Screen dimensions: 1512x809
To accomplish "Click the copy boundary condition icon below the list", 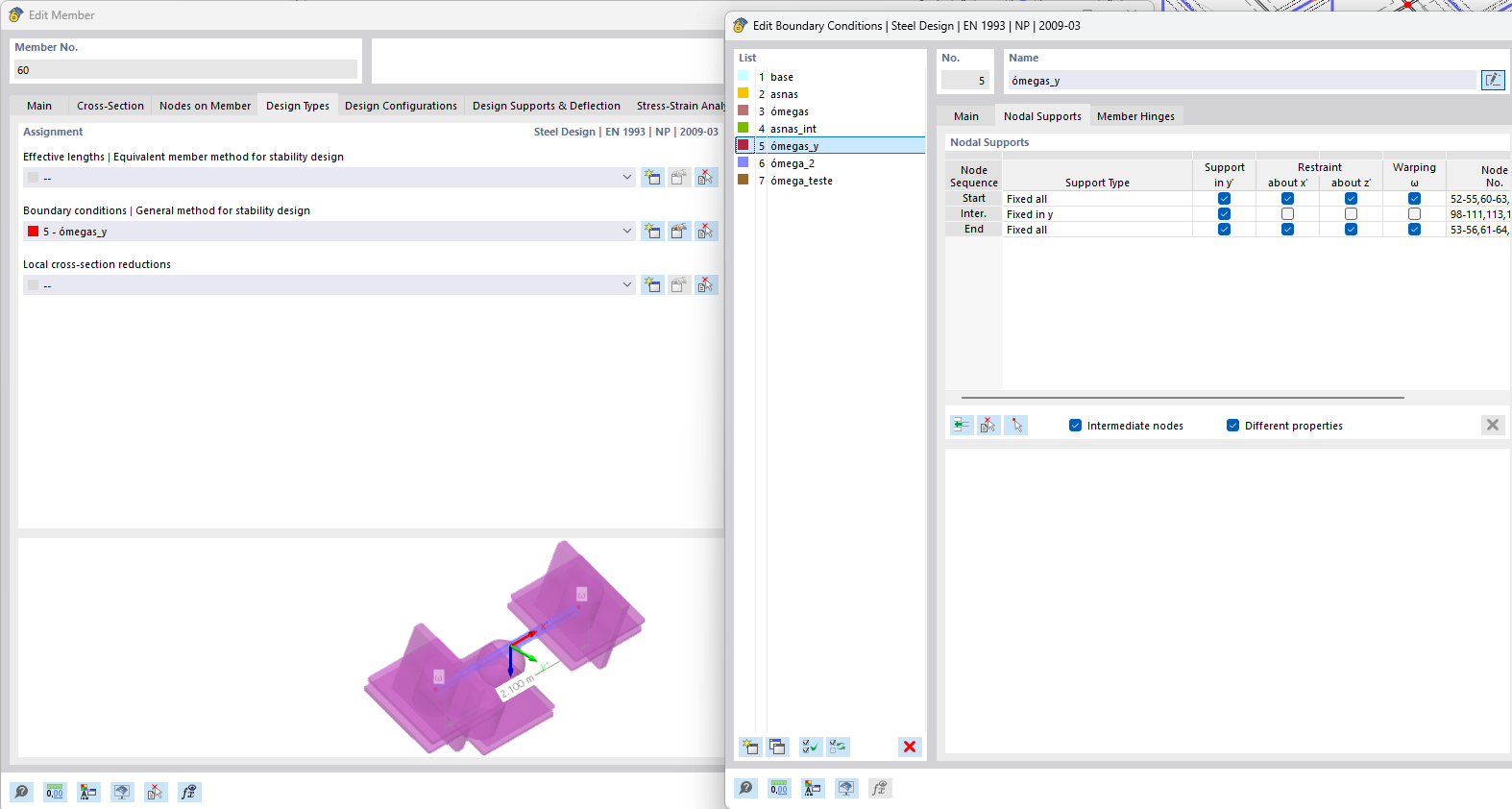I will pos(777,747).
